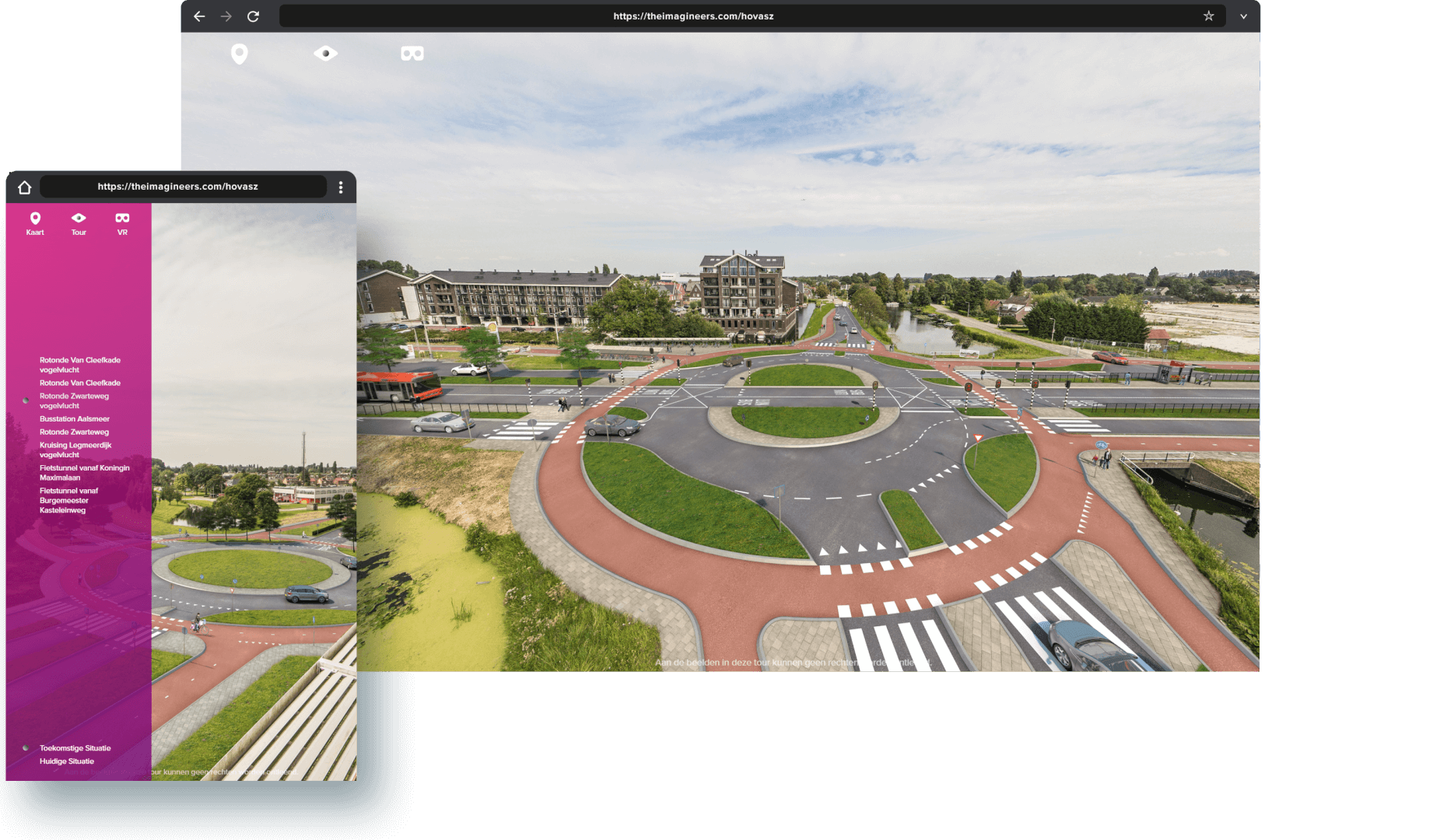Open Rotonde Van Cleefkade vogelvlucht scene

[79, 365]
